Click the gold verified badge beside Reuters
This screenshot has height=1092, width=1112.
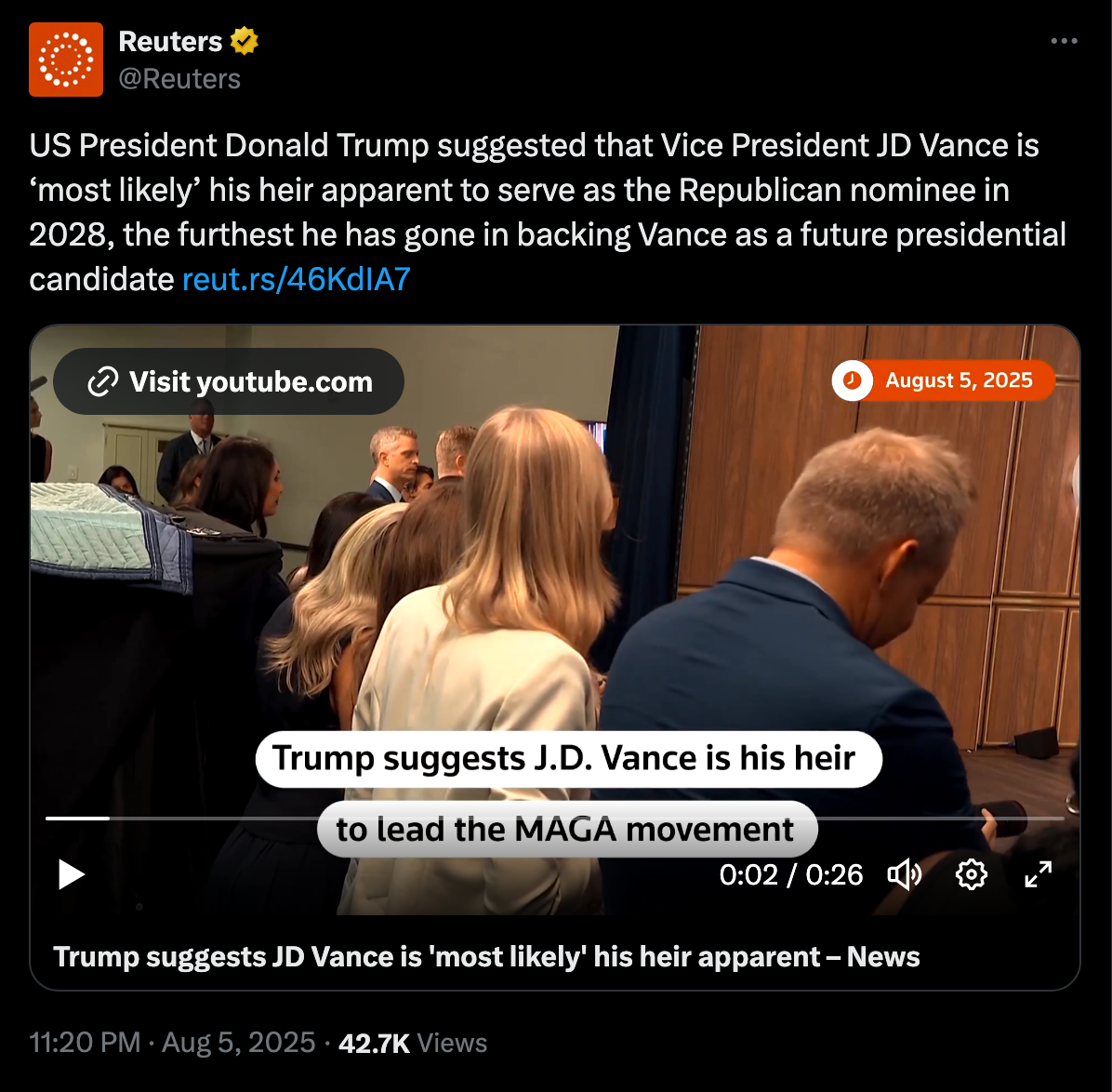click(244, 41)
